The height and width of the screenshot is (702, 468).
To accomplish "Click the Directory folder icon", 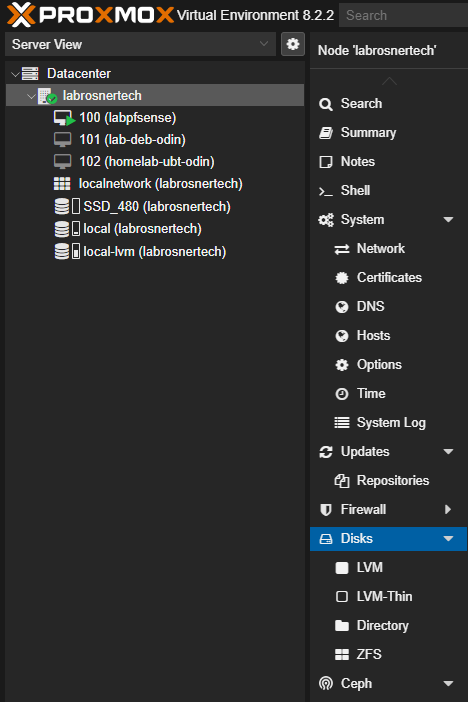I will click(x=342, y=625).
